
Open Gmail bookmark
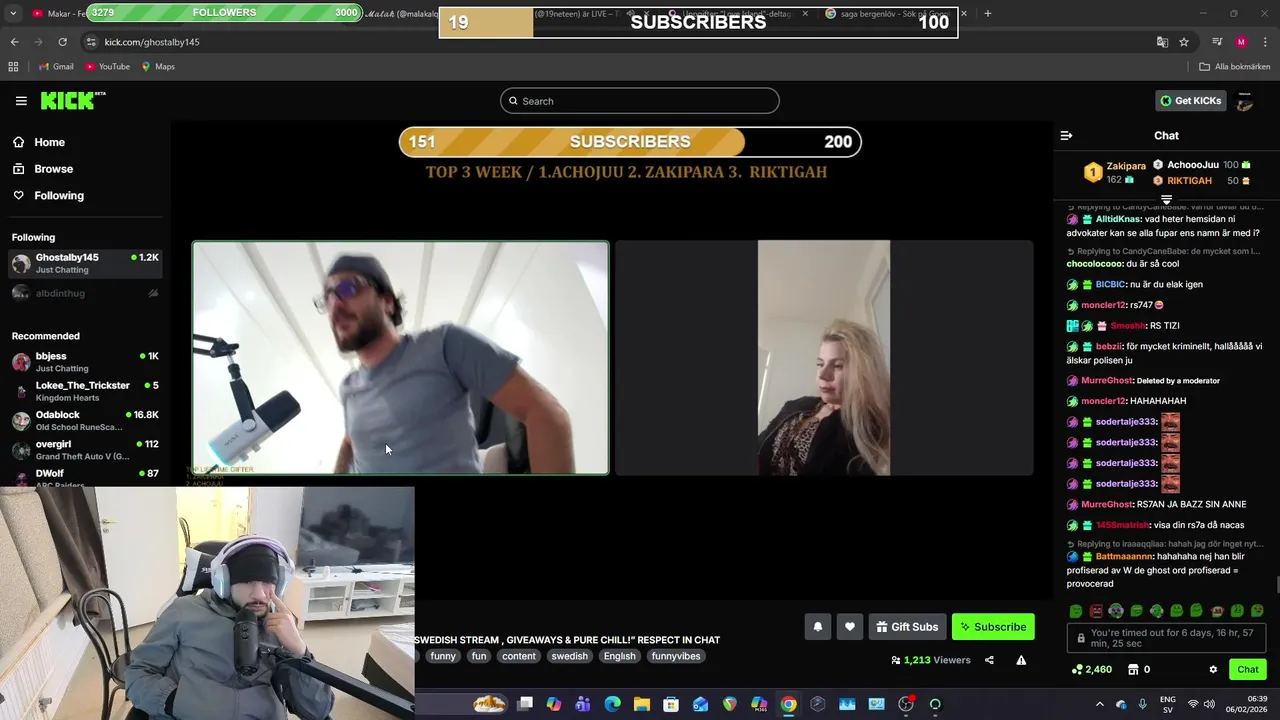pos(55,67)
